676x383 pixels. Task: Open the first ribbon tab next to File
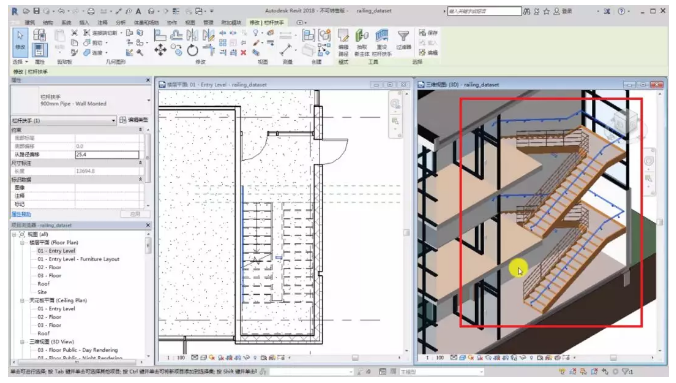point(29,22)
